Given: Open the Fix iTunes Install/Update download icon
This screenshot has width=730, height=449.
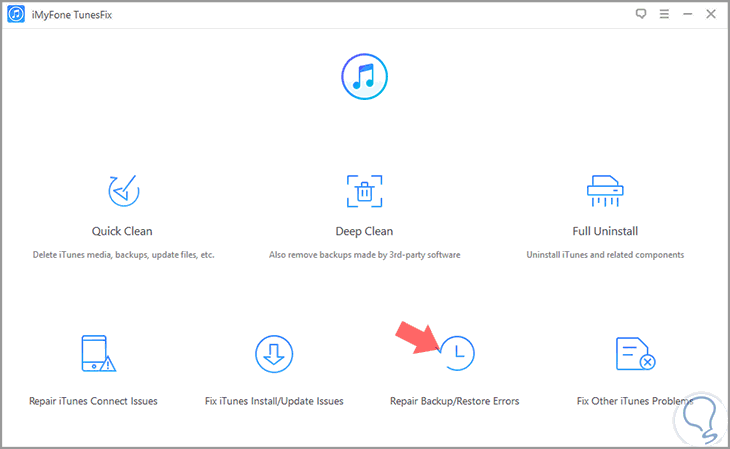Looking at the screenshot, I should pyautogui.click(x=274, y=354).
